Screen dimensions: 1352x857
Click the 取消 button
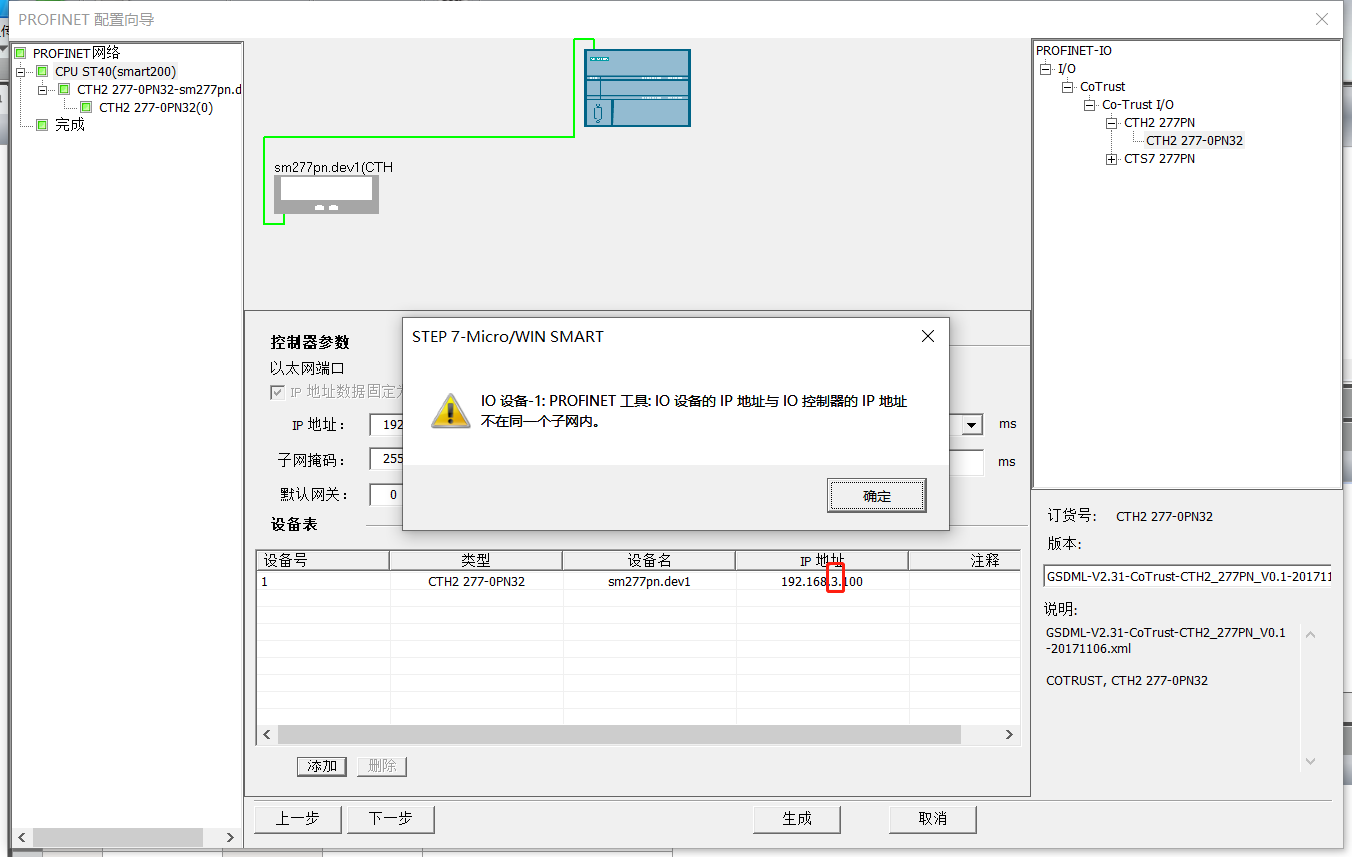(x=932, y=819)
